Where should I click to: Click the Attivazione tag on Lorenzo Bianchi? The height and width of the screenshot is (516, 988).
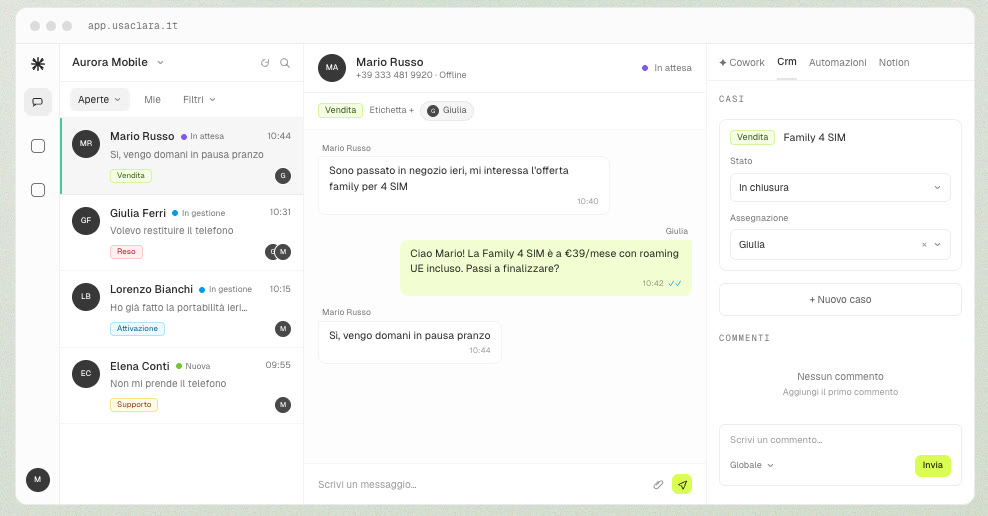(137, 329)
